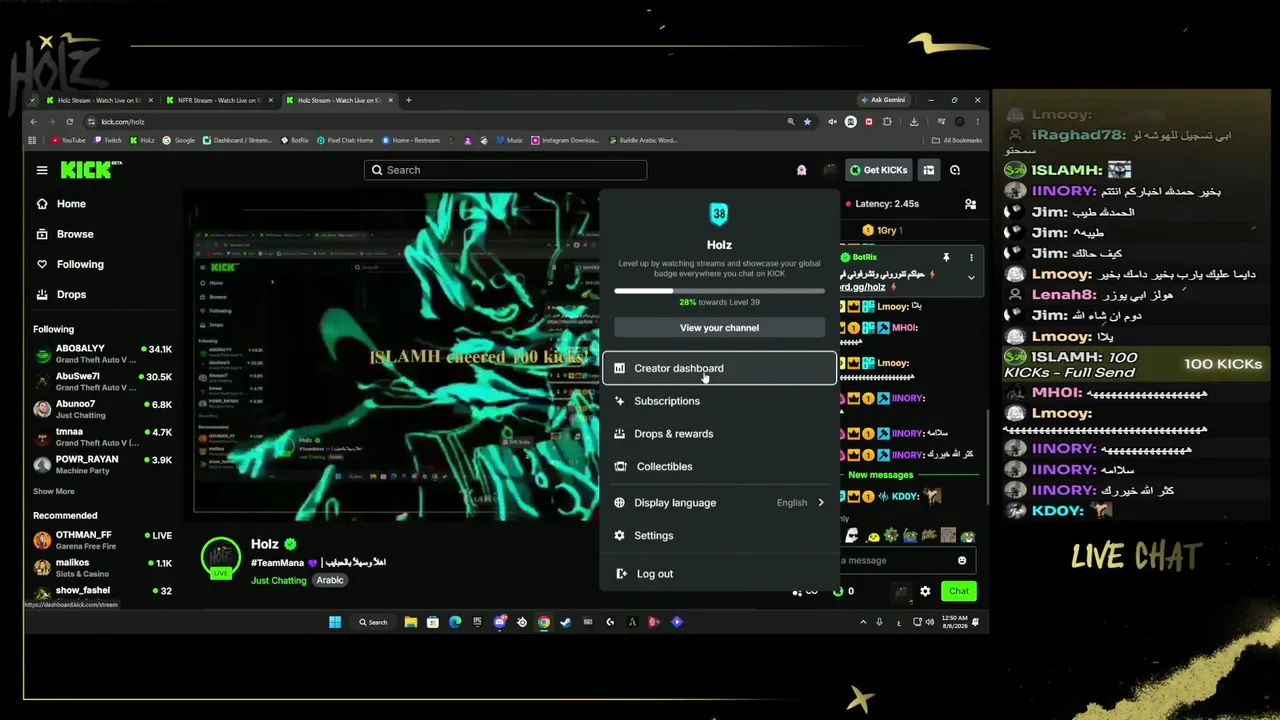Click the pin icon on BotRix message
Viewport: 1280px width, 720px height.
coord(946,258)
